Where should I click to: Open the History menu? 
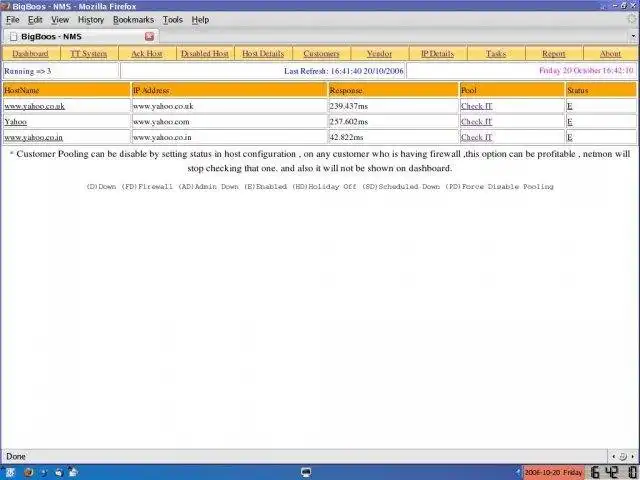91,20
